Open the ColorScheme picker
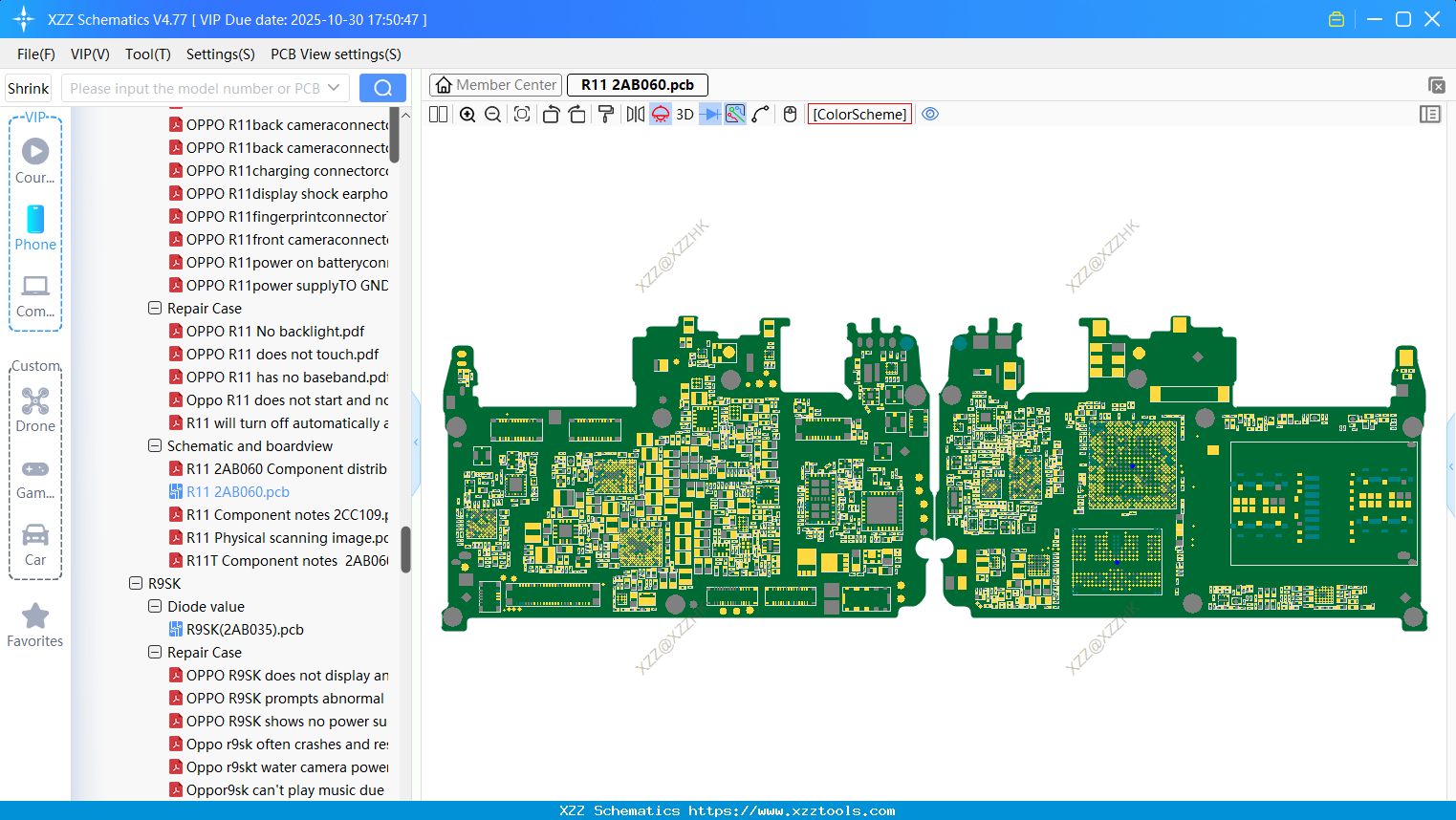The width and height of the screenshot is (1456, 820). (x=859, y=115)
